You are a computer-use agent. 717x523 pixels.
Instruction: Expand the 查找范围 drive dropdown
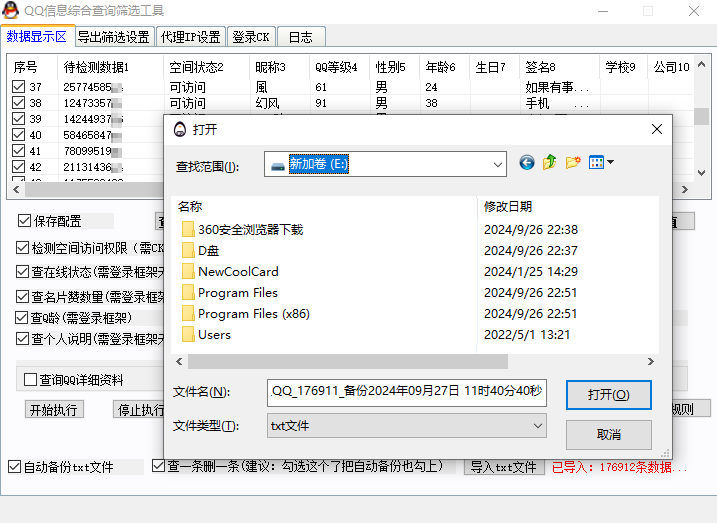click(x=498, y=164)
